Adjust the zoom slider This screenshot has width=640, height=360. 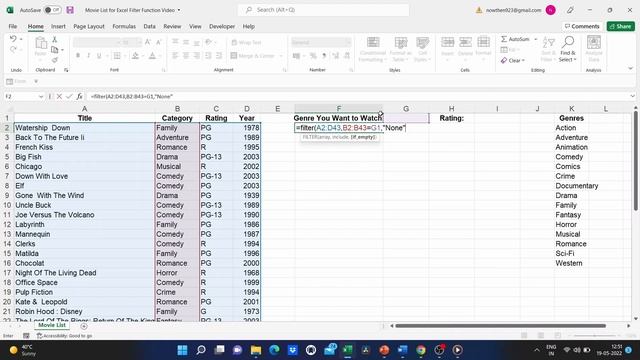[595, 336]
